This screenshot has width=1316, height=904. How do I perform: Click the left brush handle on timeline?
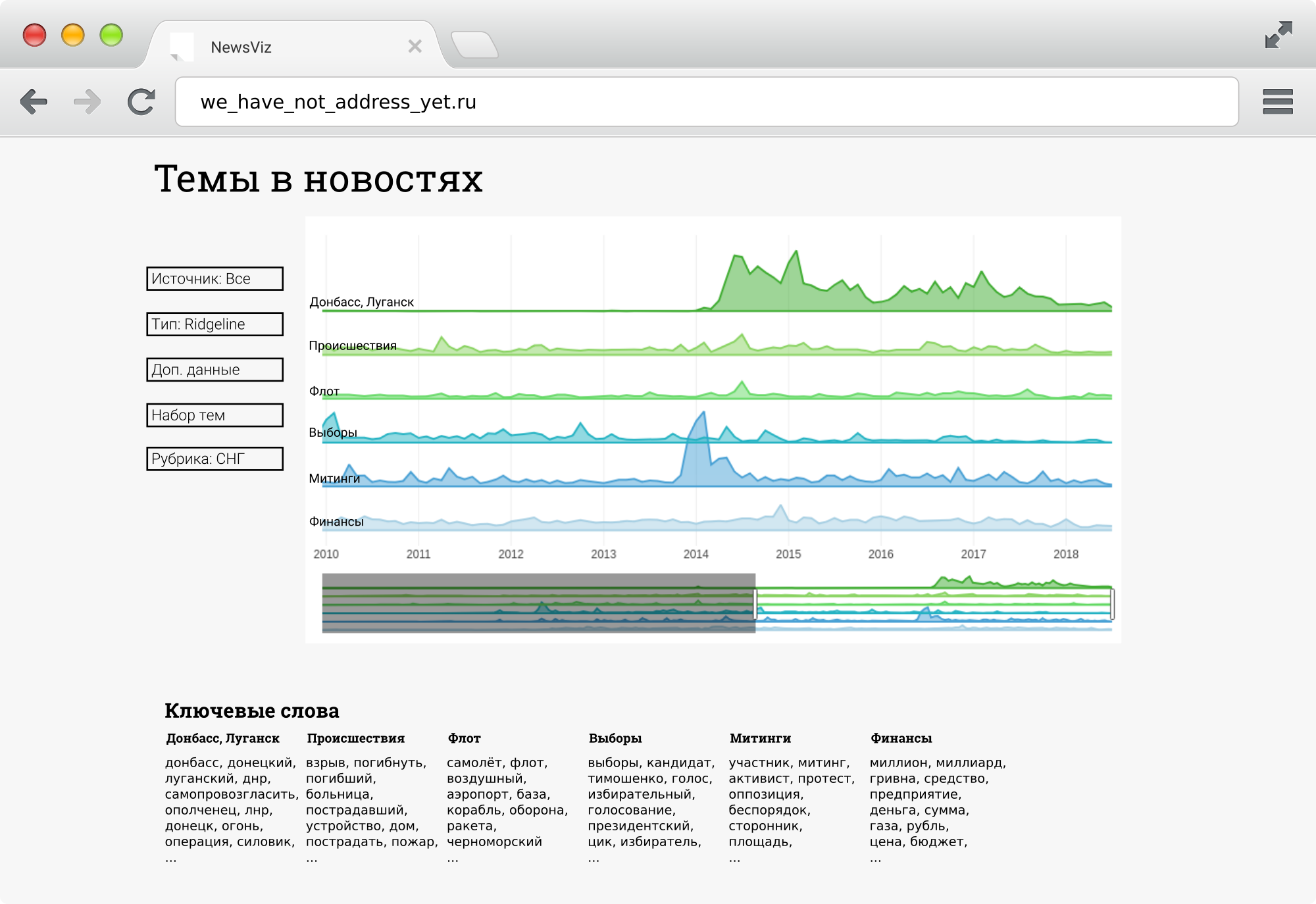tap(755, 604)
